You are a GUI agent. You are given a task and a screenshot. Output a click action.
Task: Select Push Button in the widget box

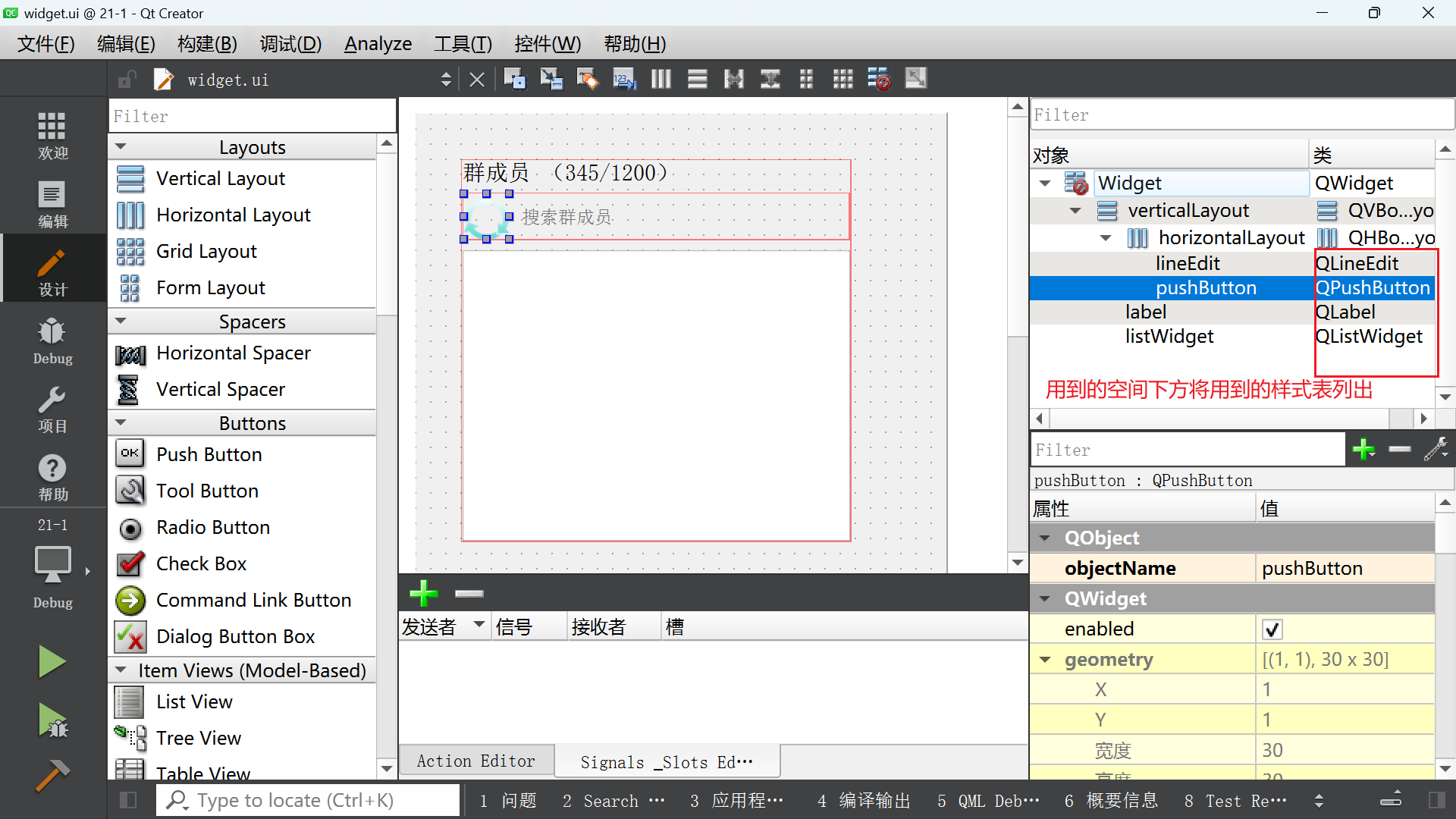coord(209,454)
